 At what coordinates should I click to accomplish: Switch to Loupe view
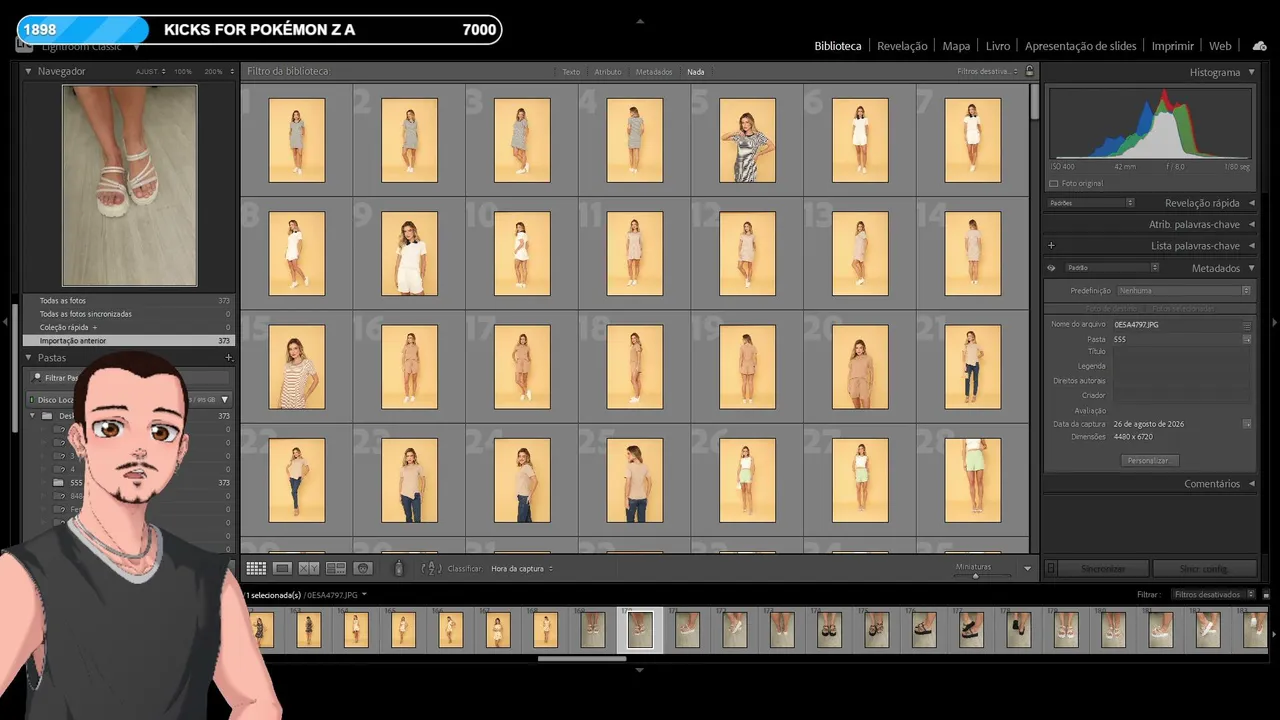pos(283,568)
